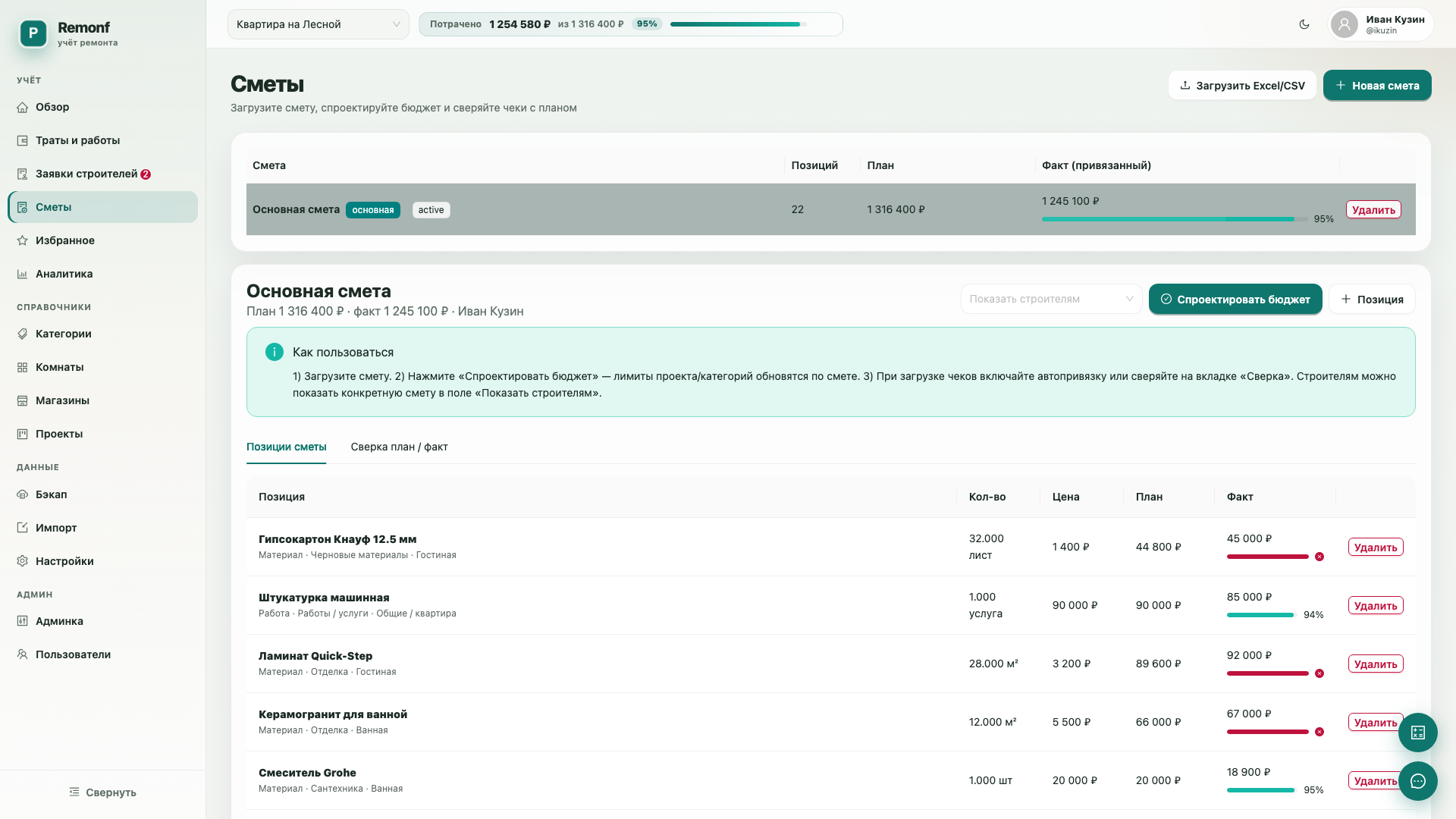The image size is (1456, 819).
Task: Toggle dark mode with the moon icon
Action: (1304, 24)
